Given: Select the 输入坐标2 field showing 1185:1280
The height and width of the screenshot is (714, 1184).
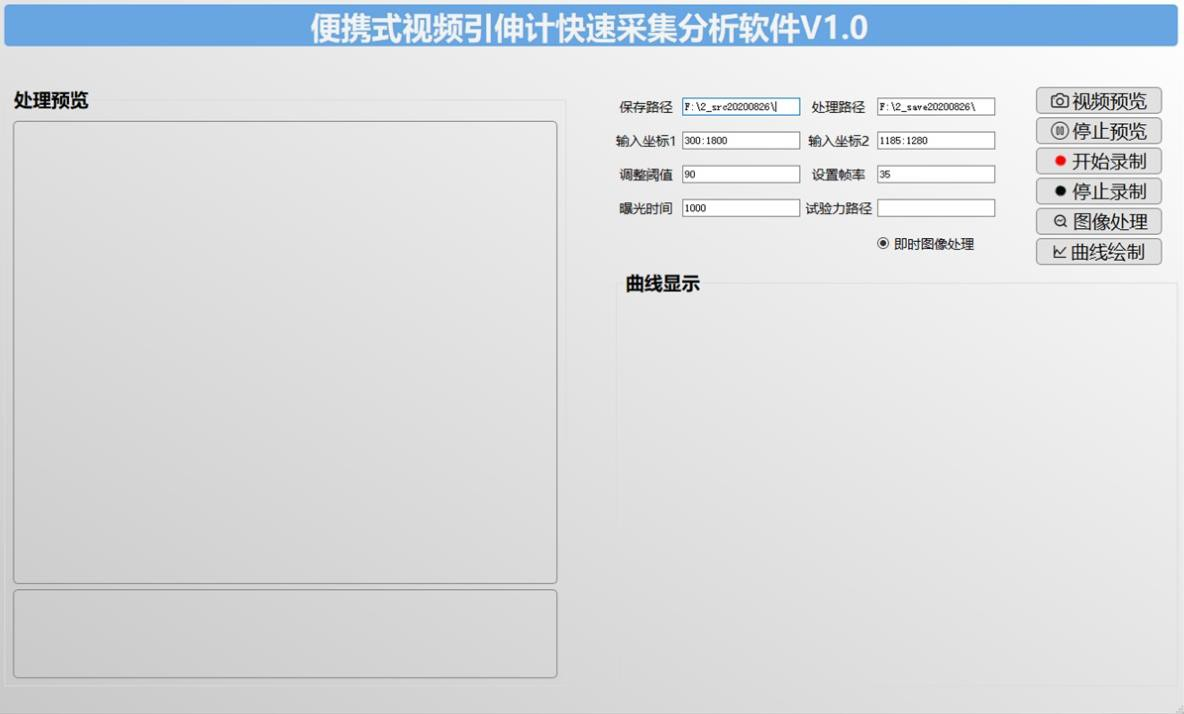Looking at the screenshot, I should coord(935,141).
